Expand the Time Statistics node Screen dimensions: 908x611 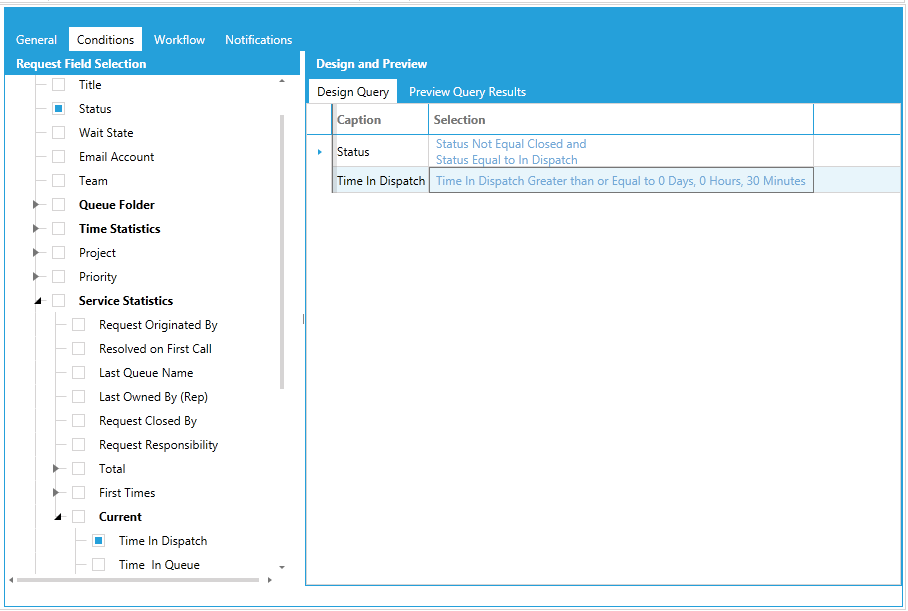point(36,229)
